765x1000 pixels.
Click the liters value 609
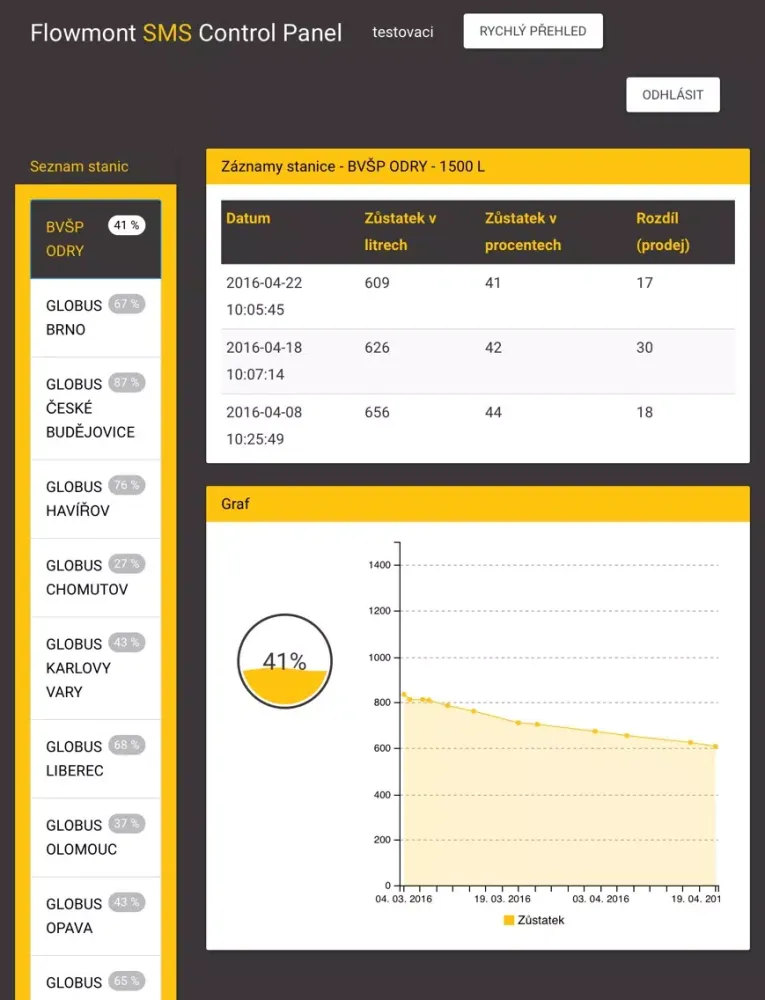tap(377, 283)
